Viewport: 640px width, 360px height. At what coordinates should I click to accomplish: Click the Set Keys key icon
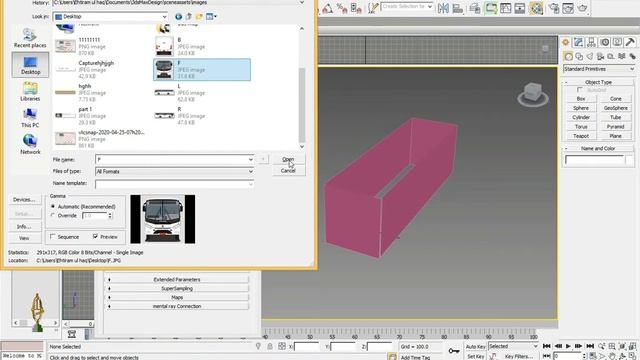(453, 351)
